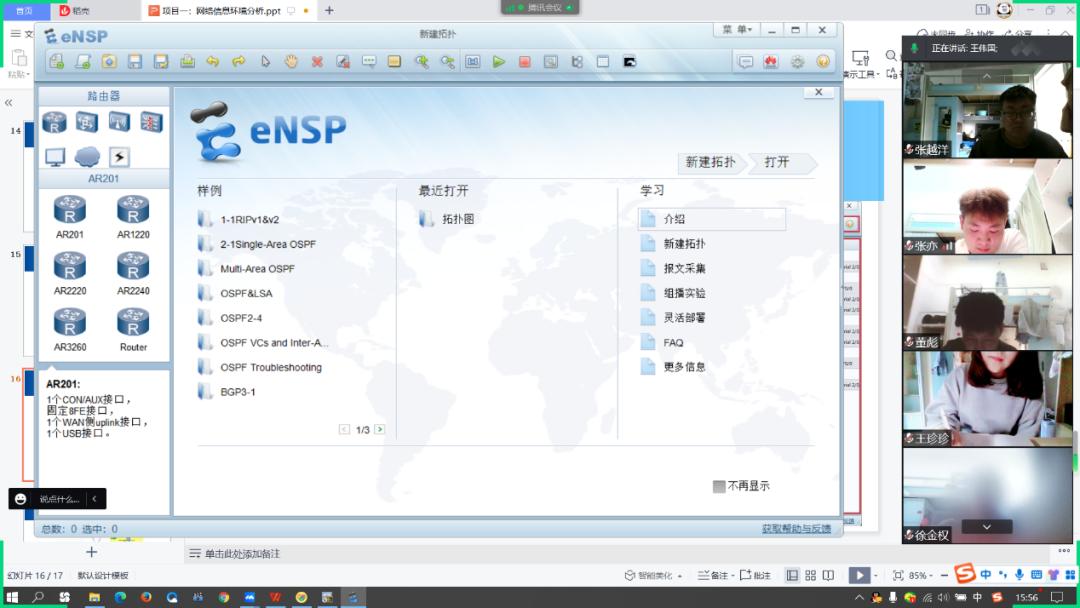Select the Firewall device category icon
The width and height of the screenshot is (1080, 608).
coord(152,123)
